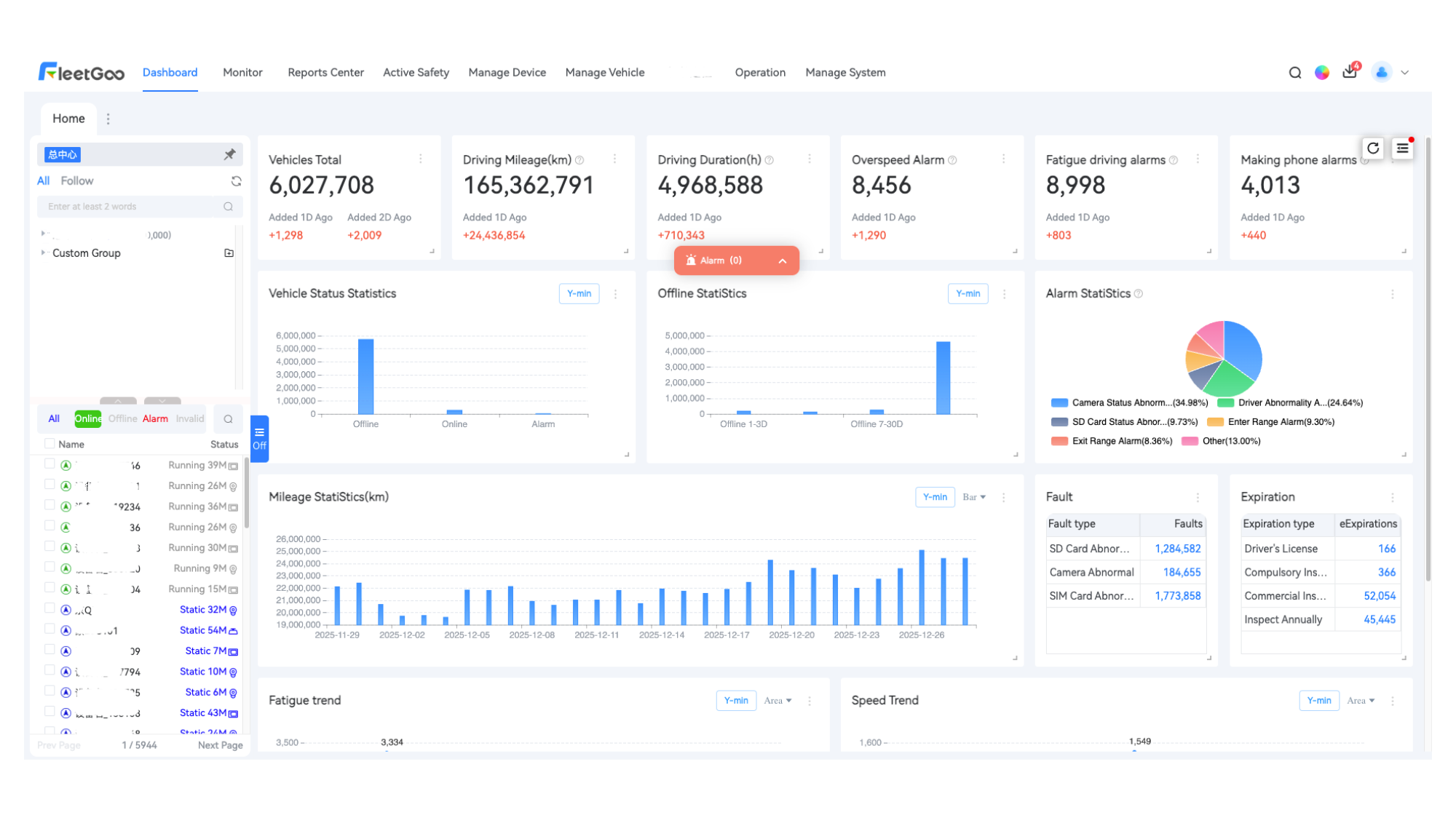Open the user account dropdown chevron
Screen dimensions: 1456x815
(x=1405, y=73)
